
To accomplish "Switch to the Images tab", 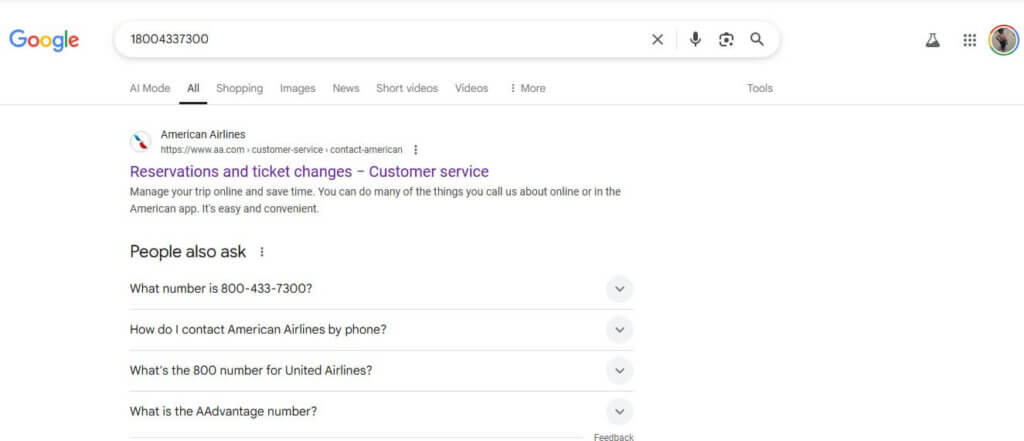I will click(x=298, y=88).
